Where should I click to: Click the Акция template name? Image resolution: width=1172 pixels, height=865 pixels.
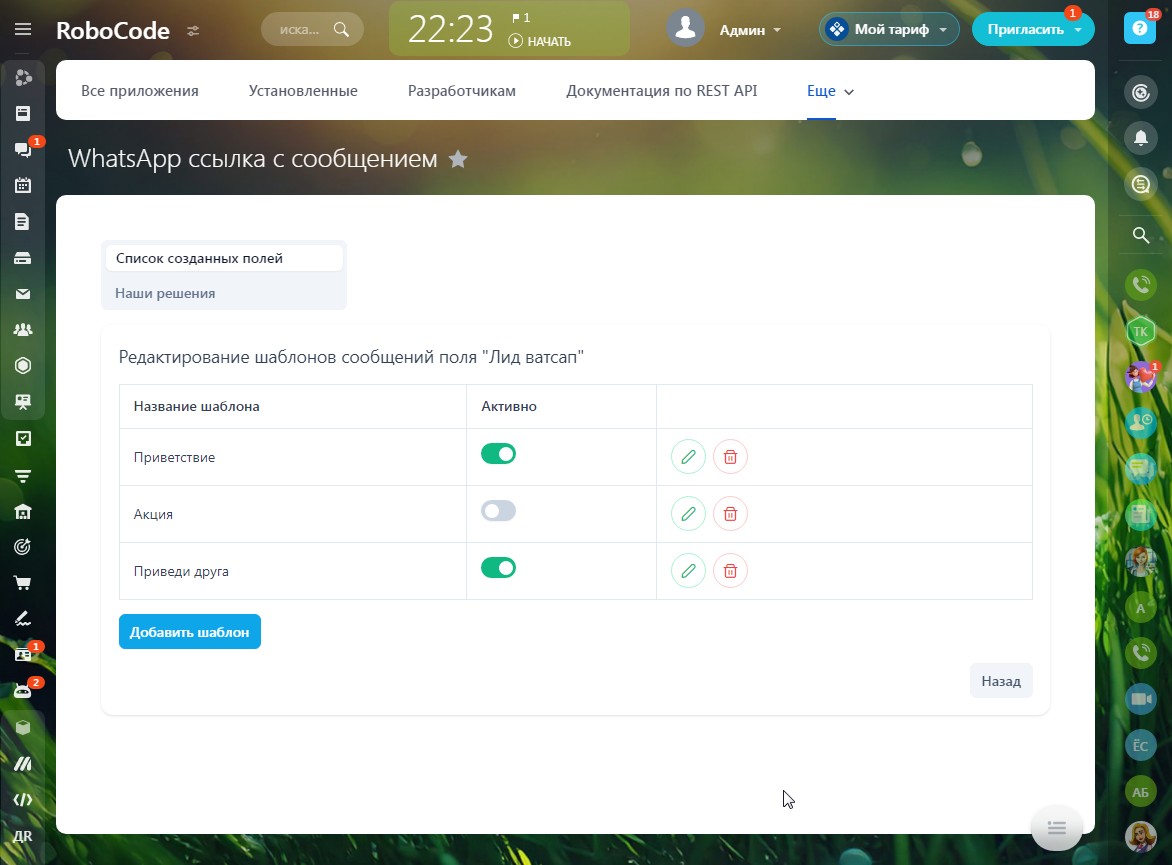153,514
